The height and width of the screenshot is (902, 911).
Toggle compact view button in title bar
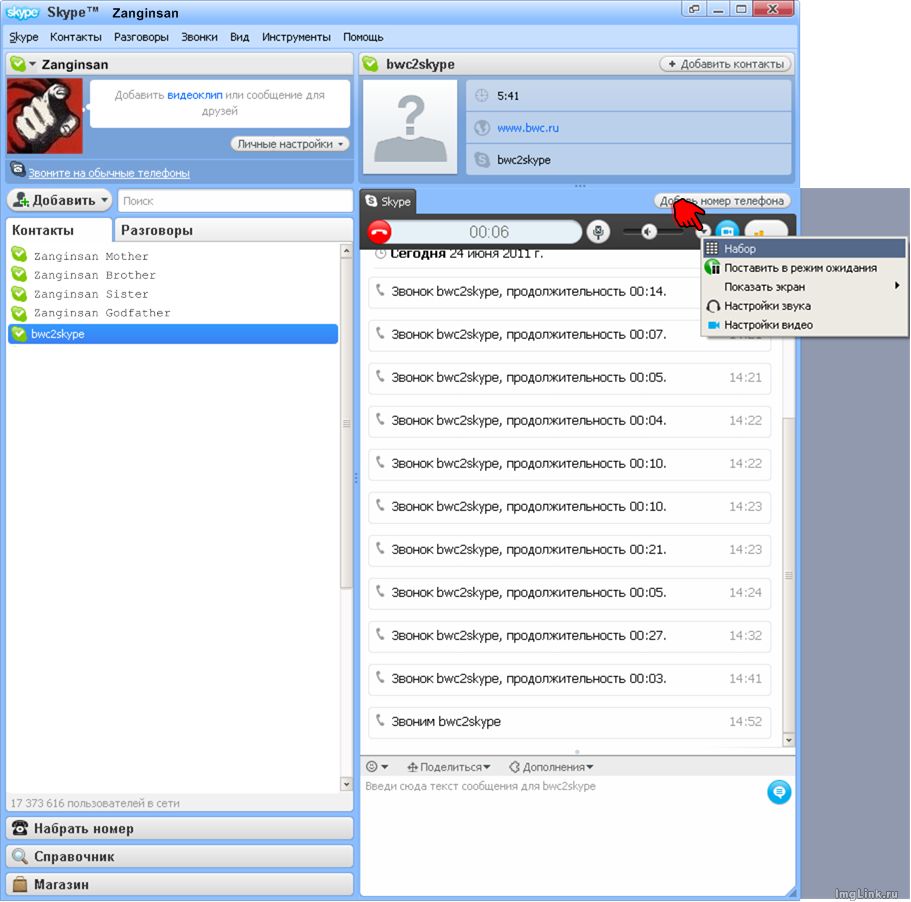[x=694, y=9]
